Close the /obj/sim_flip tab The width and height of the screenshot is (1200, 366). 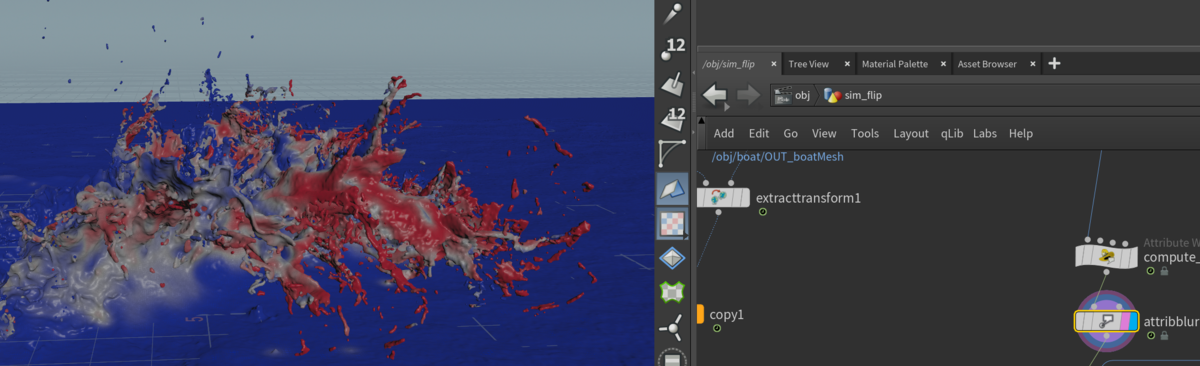(x=774, y=64)
